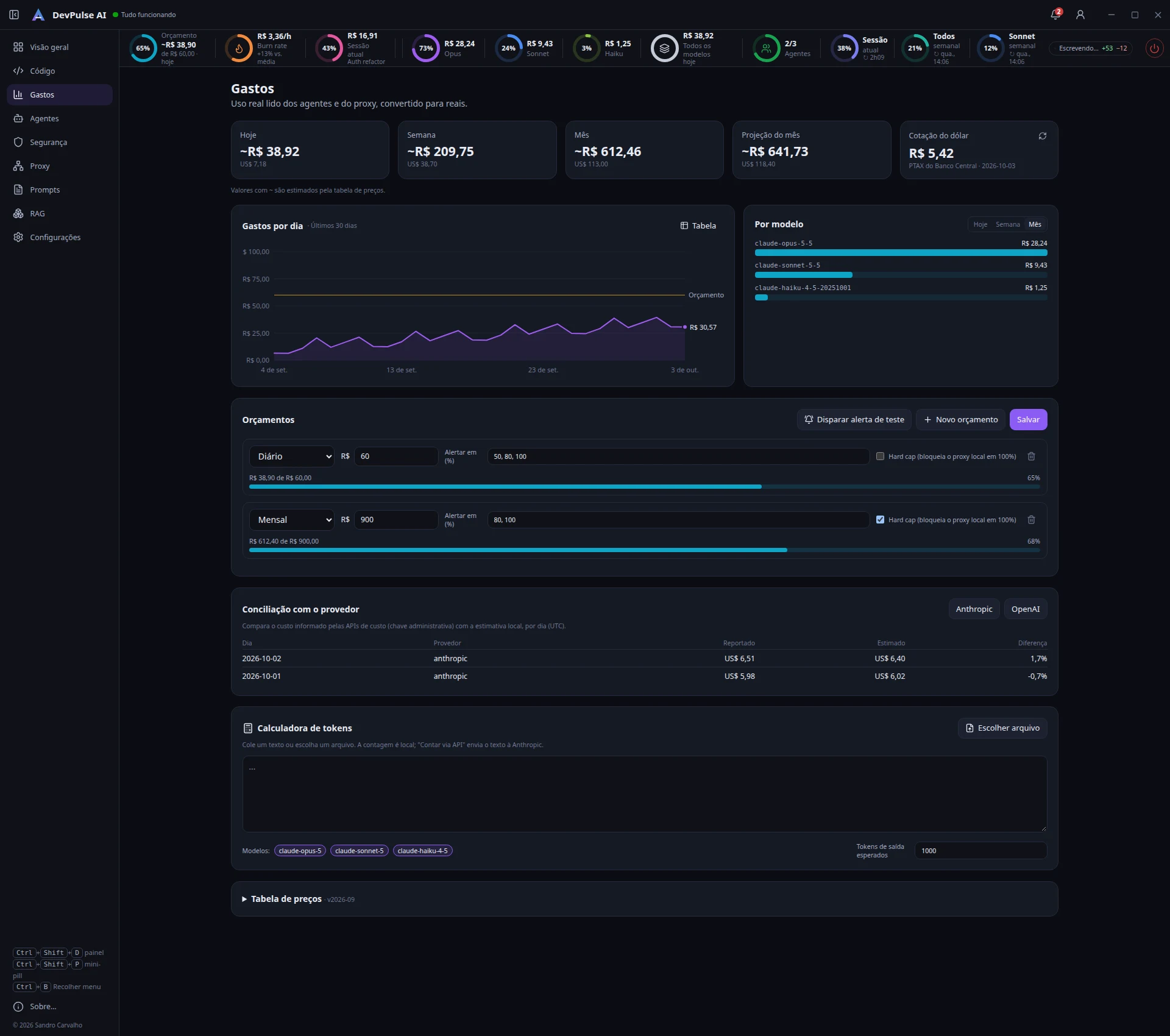This screenshot has height=1036, width=1170.
Task: Click the token calculator text area
Action: (645, 794)
